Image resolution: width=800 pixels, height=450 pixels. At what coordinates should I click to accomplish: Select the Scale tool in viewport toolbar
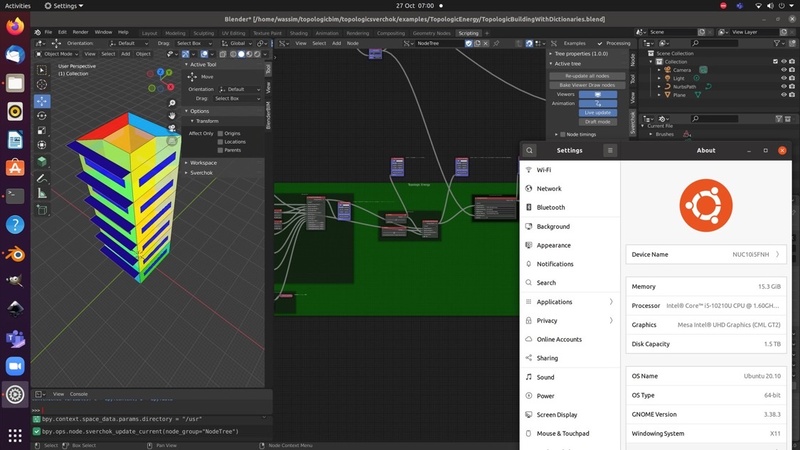coord(42,131)
